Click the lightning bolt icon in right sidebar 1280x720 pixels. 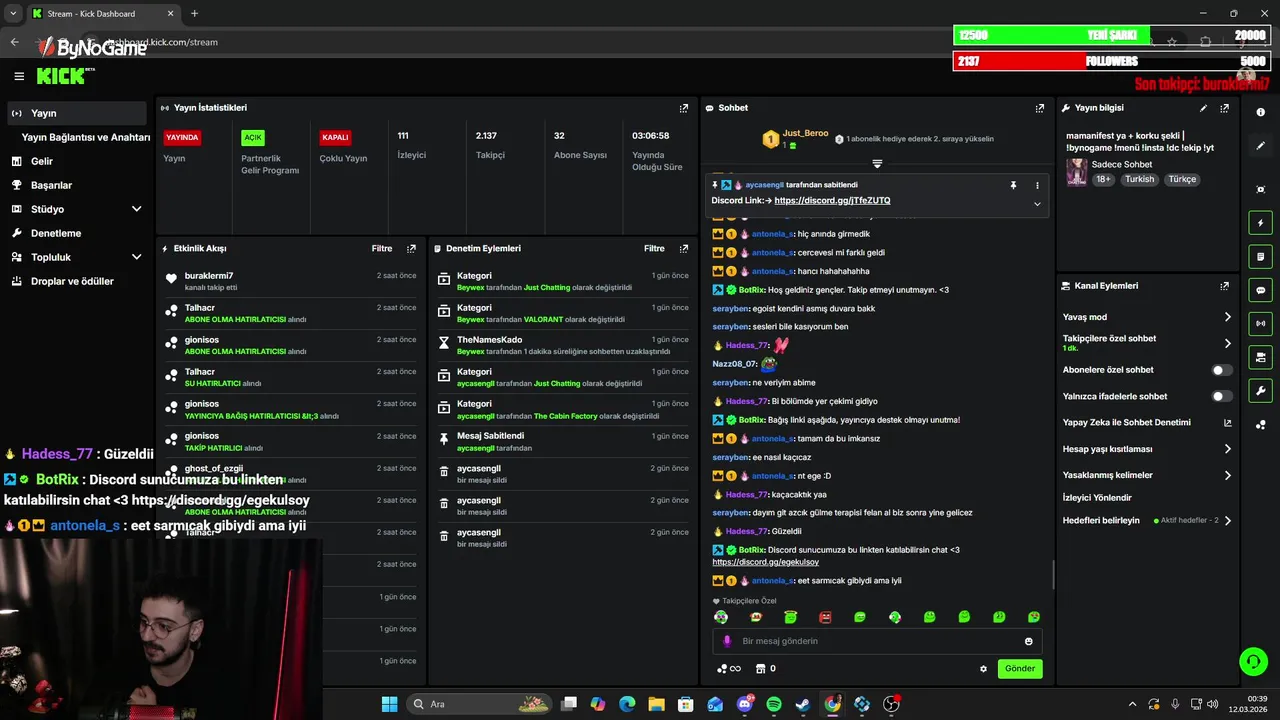pos(1261,223)
